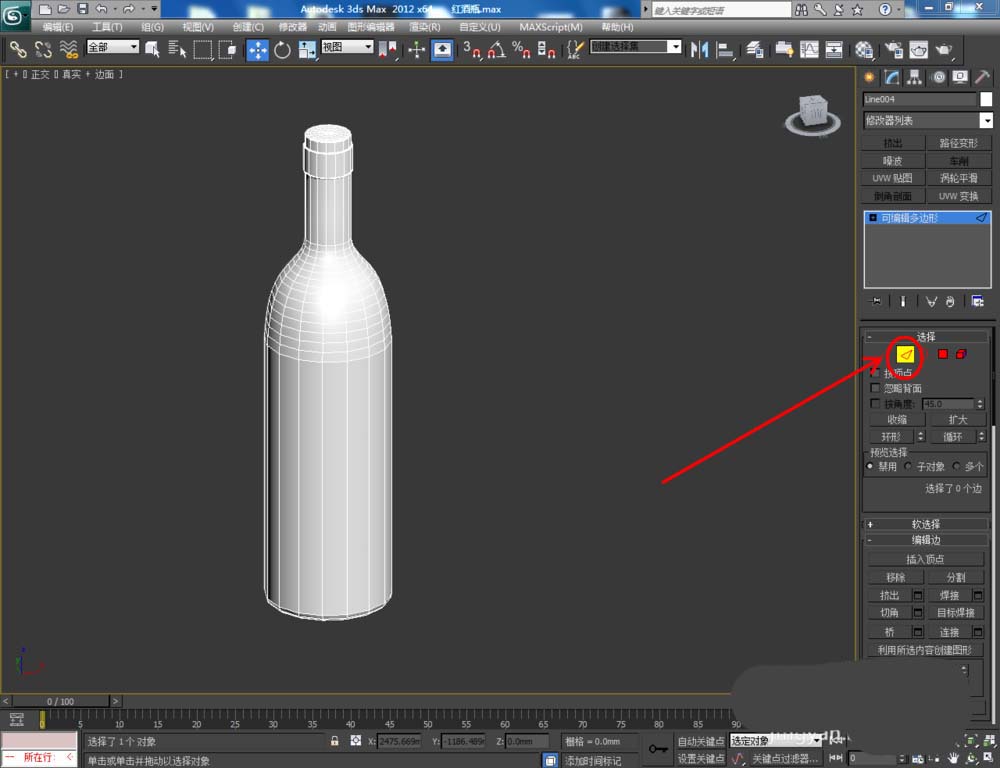Click the 收缩 selection button
Viewport: 1000px width, 768px height.
[897, 419]
